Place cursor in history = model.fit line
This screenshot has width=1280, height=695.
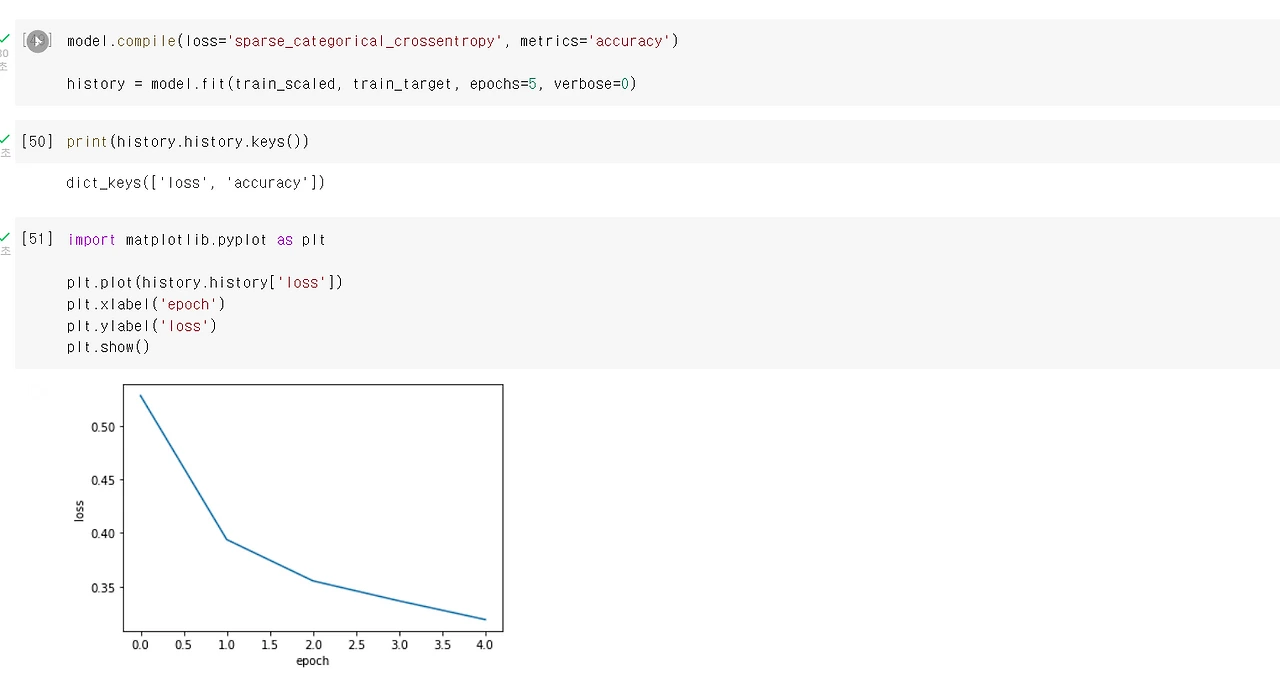pyautogui.click(x=352, y=84)
